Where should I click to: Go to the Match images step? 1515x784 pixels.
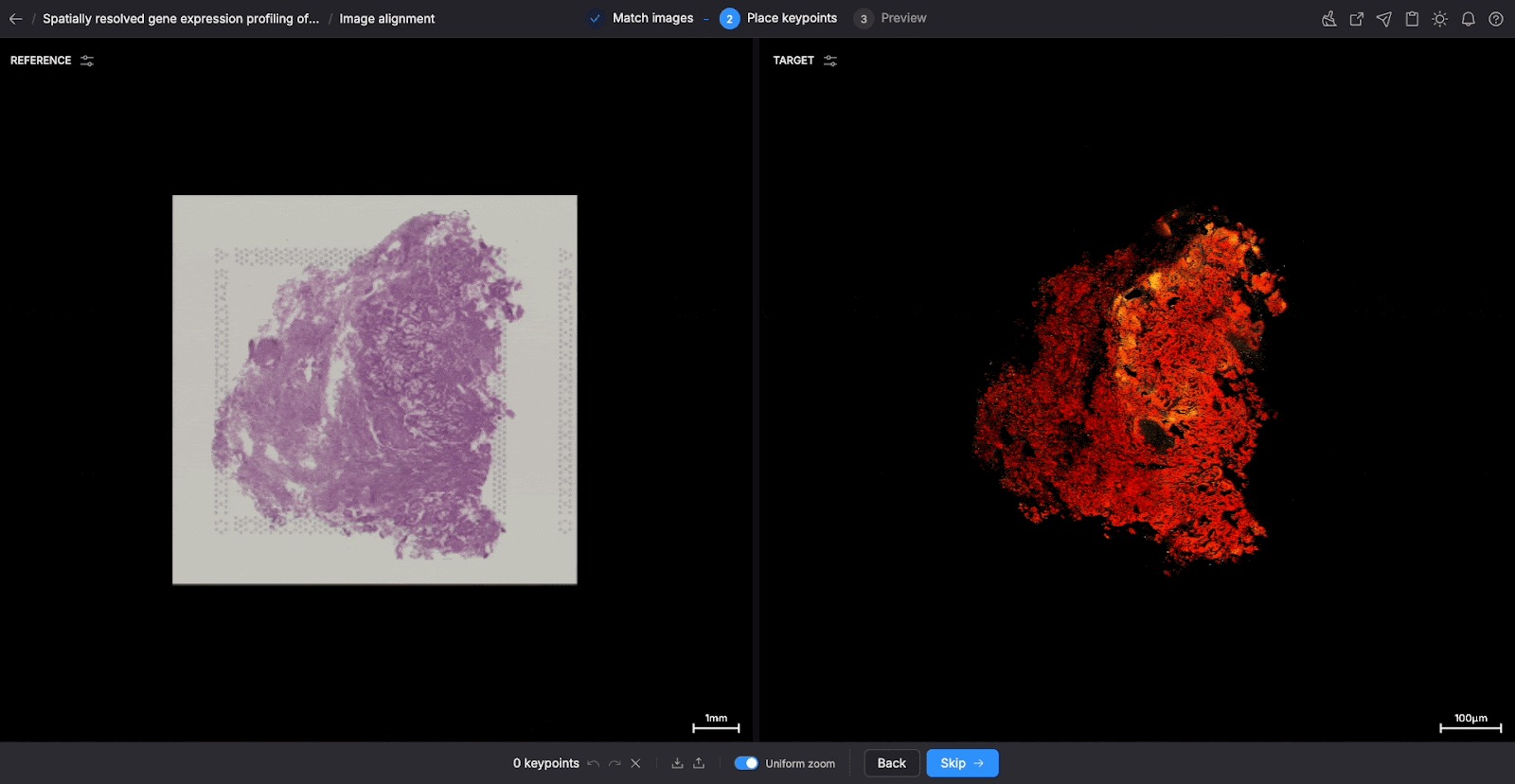(x=651, y=18)
